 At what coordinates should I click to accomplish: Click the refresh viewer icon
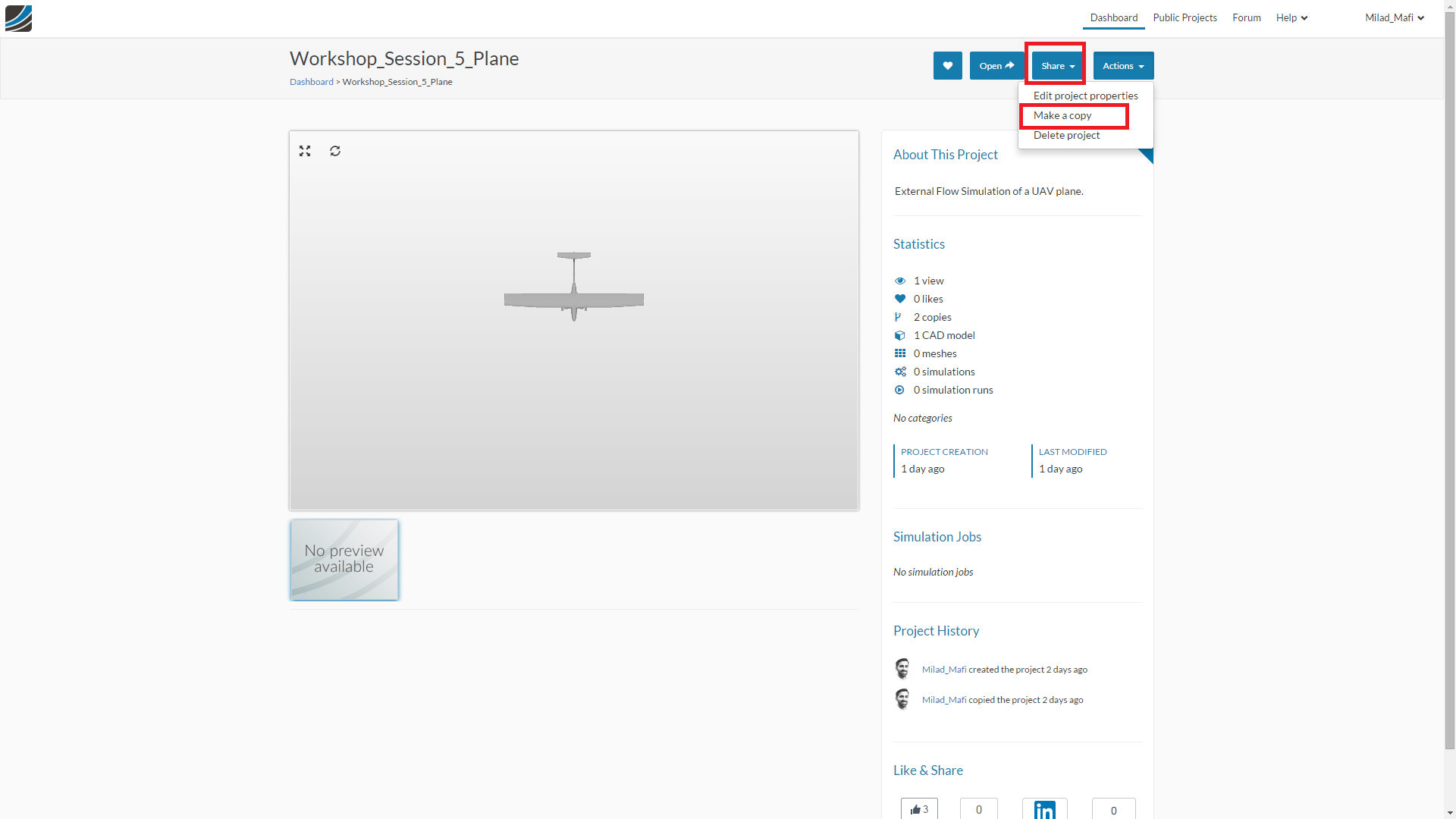tap(335, 151)
